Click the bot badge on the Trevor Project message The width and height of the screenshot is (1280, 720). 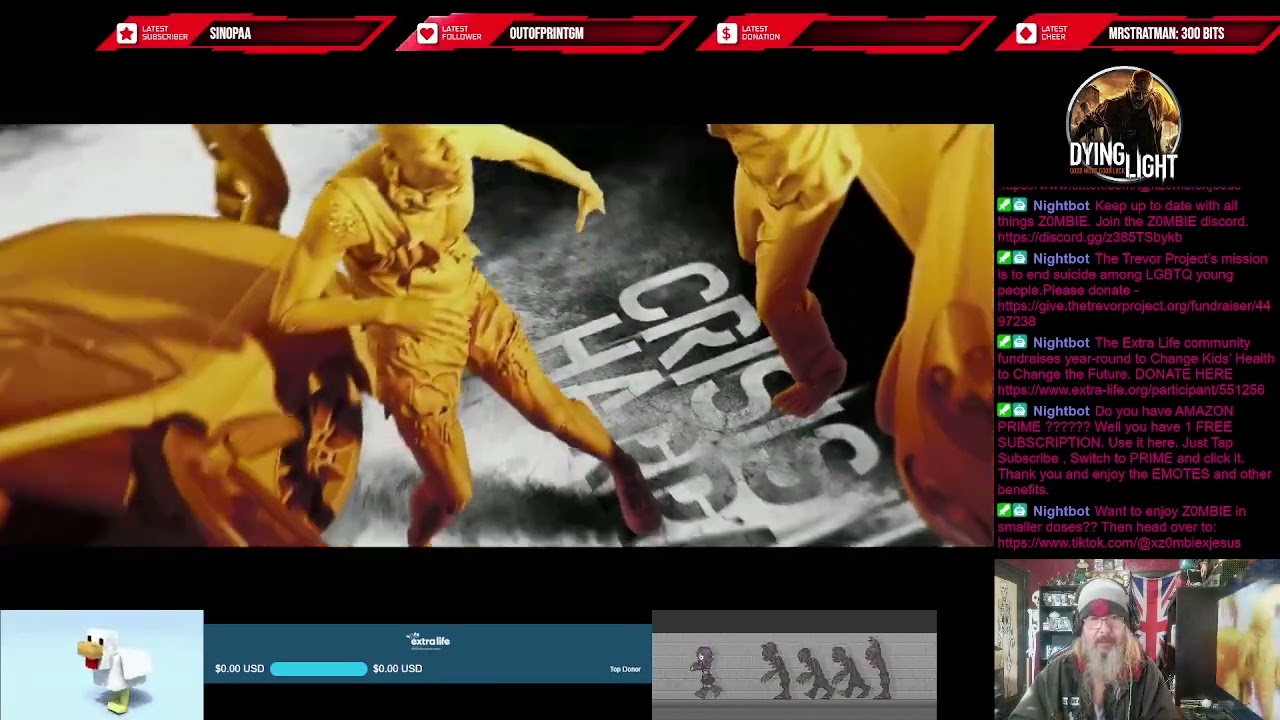click(1020, 259)
